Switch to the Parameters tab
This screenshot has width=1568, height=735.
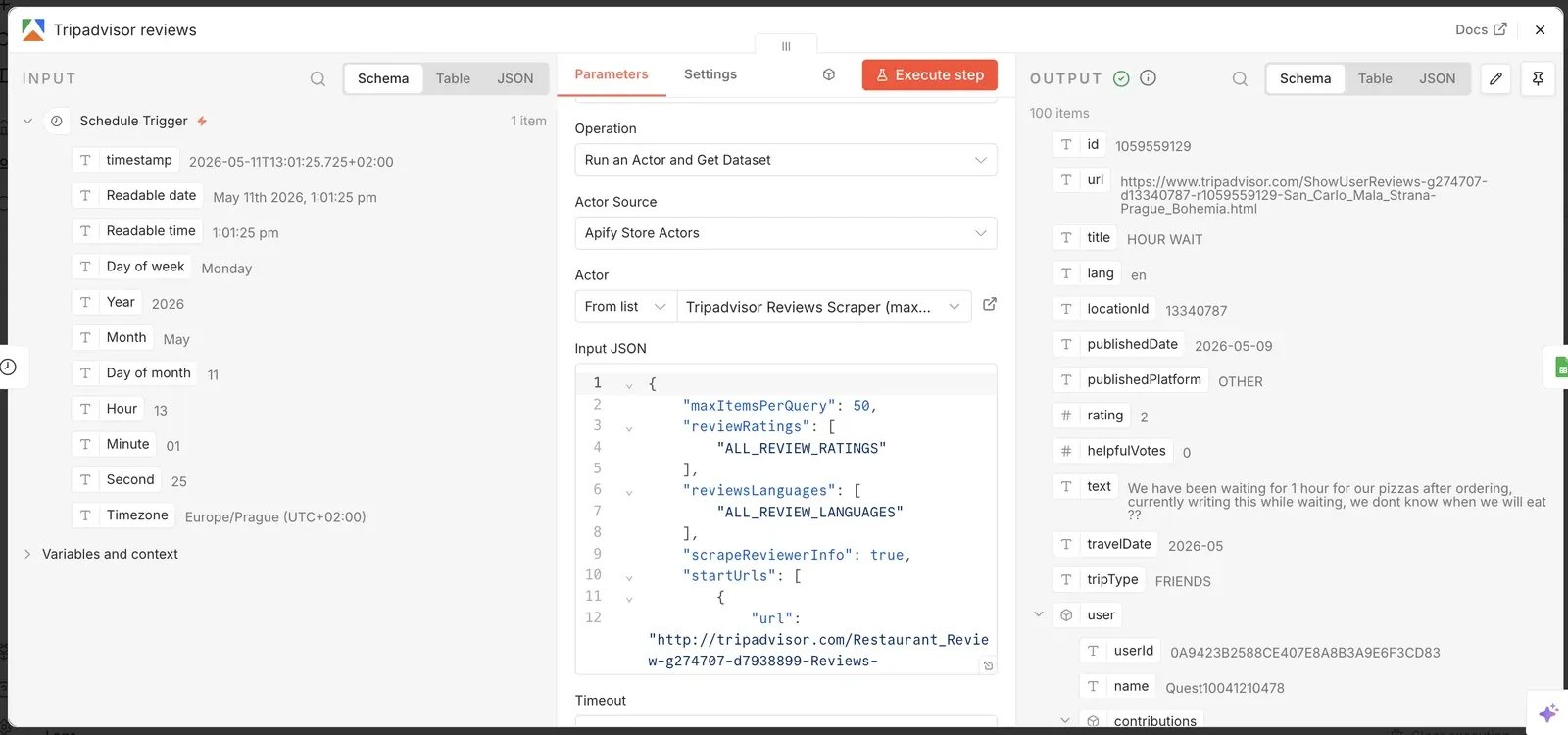click(612, 74)
